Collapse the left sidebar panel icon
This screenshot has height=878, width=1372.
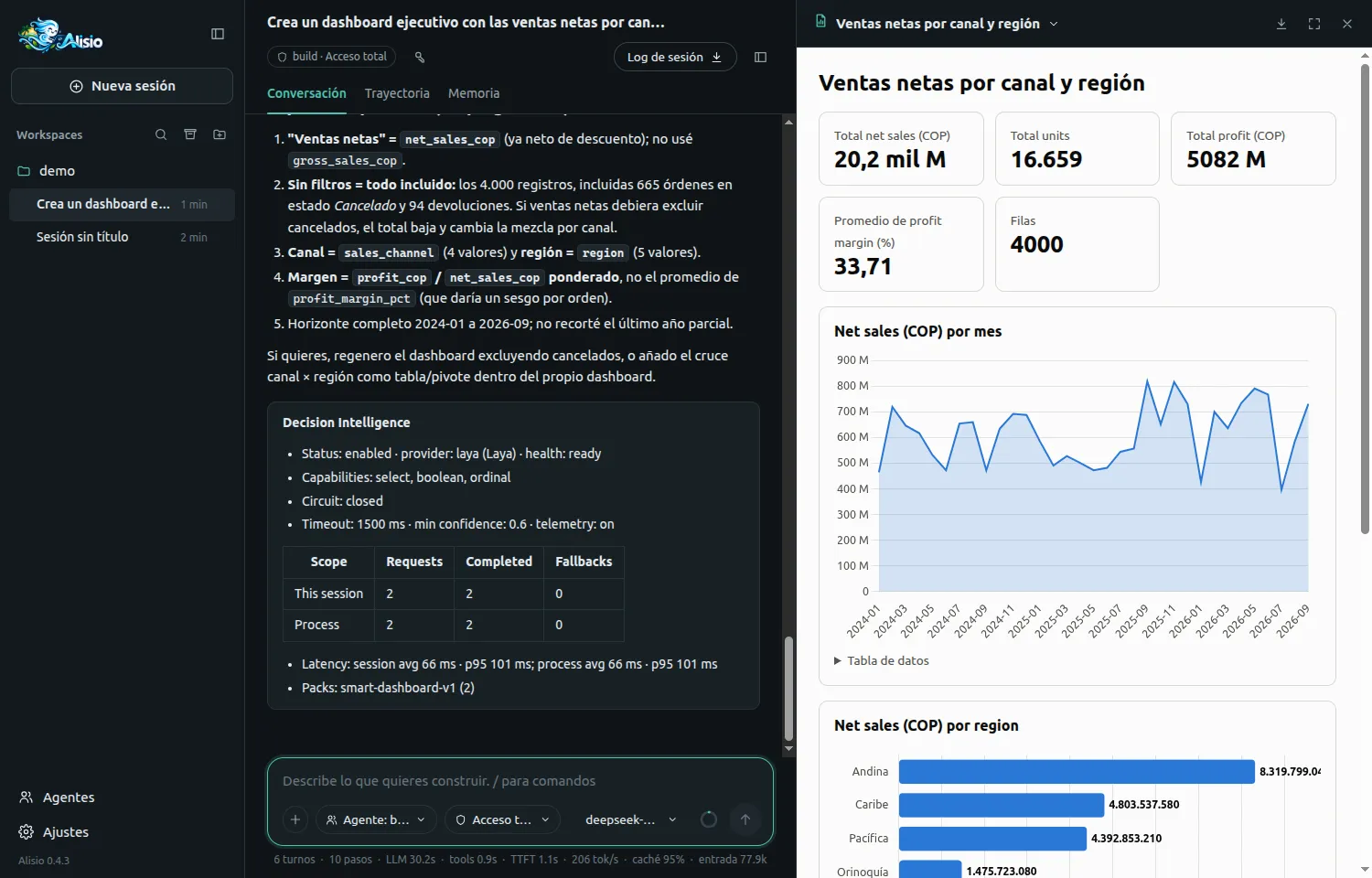pyautogui.click(x=218, y=34)
